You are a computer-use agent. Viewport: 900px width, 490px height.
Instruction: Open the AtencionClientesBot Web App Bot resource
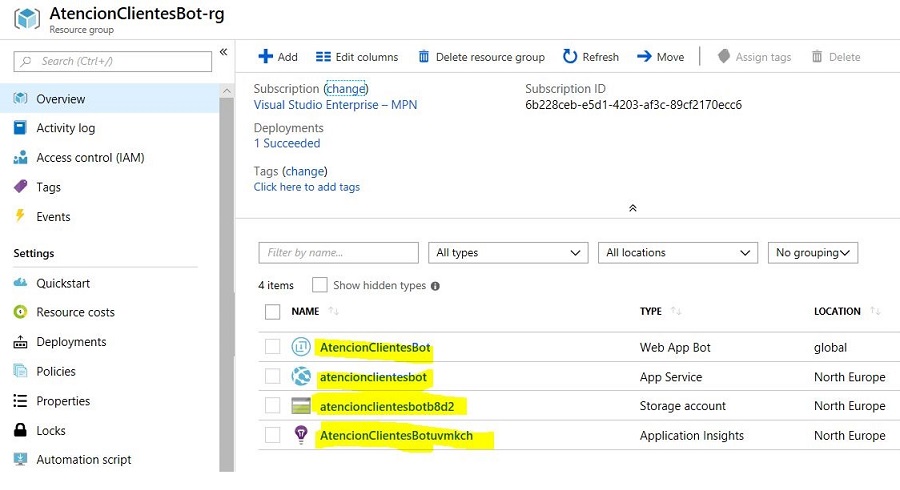pyautogui.click(x=375, y=347)
